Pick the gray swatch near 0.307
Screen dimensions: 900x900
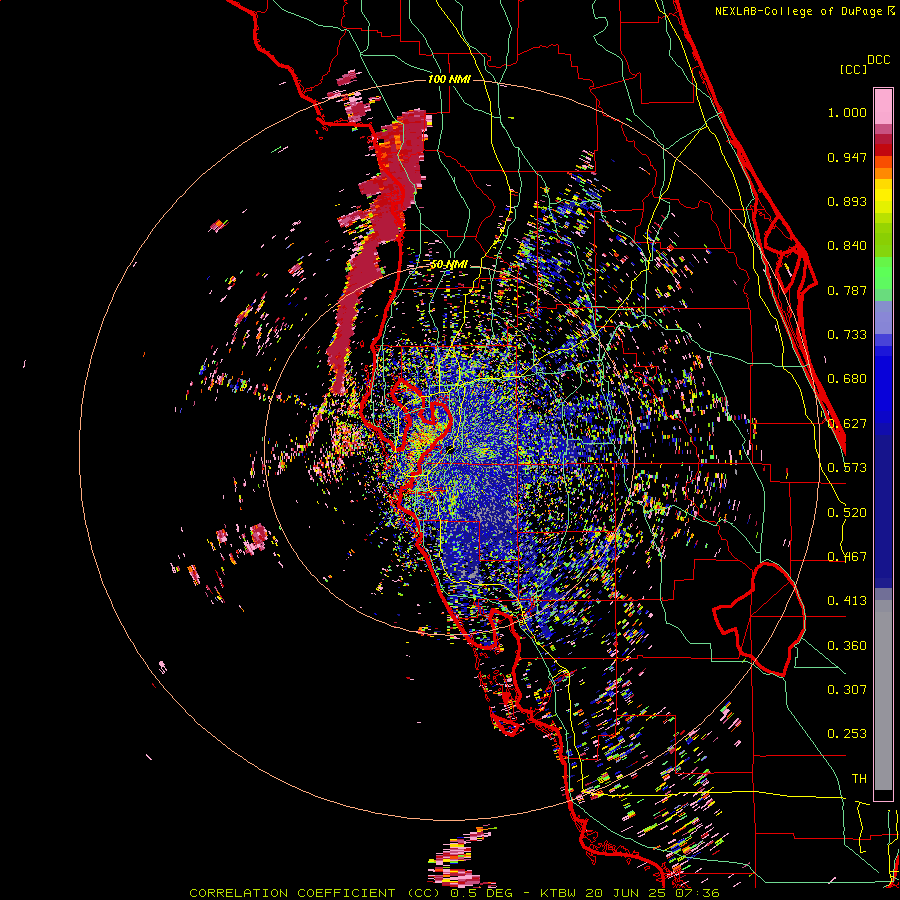[x=883, y=695]
